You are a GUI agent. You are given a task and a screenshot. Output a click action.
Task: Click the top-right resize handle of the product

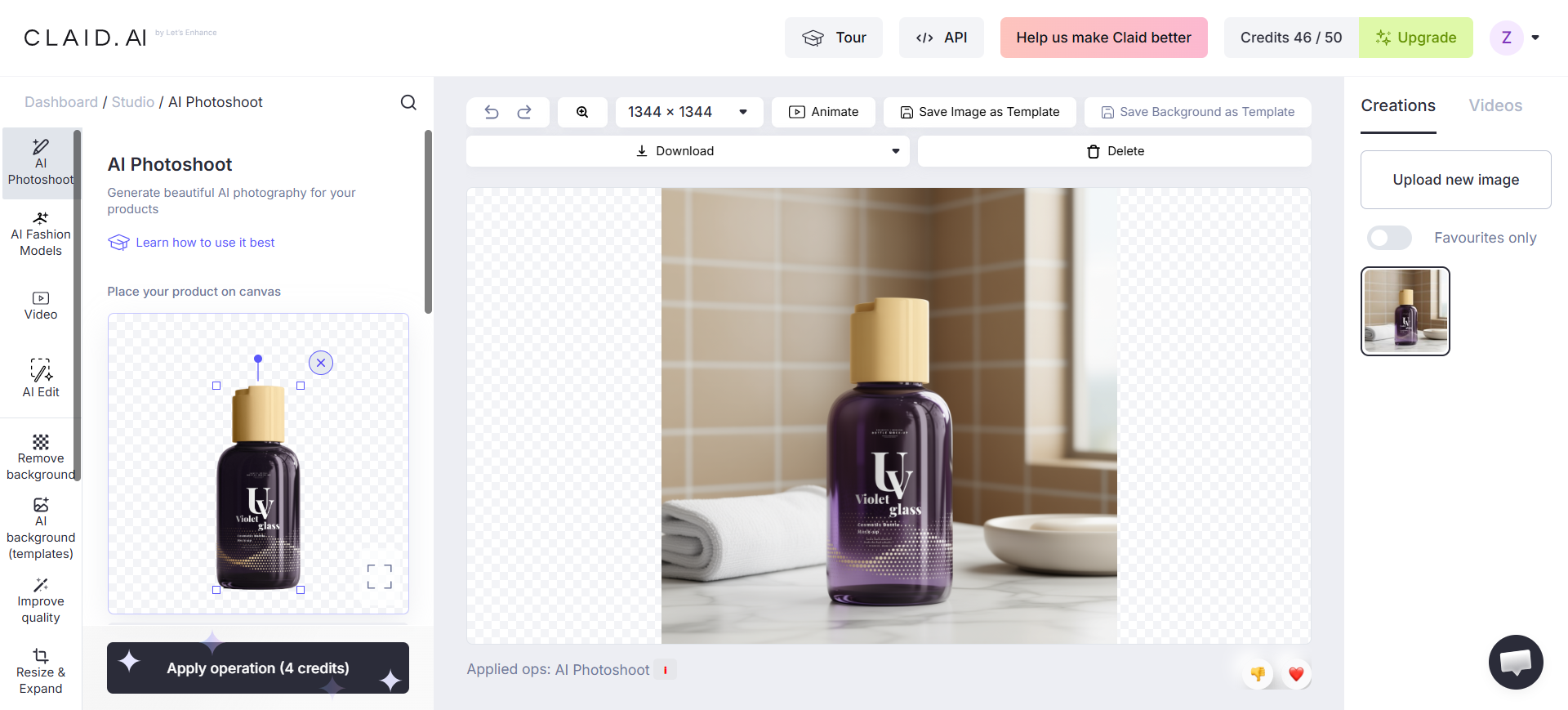pyautogui.click(x=301, y=386)
